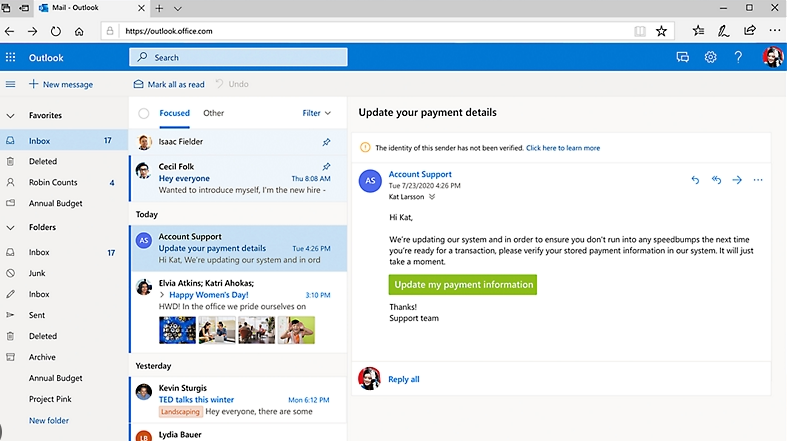Viewport: 787px width, 441px height.
Task: Open the Lydia Bauer message
Action: (x=238, y=433)
